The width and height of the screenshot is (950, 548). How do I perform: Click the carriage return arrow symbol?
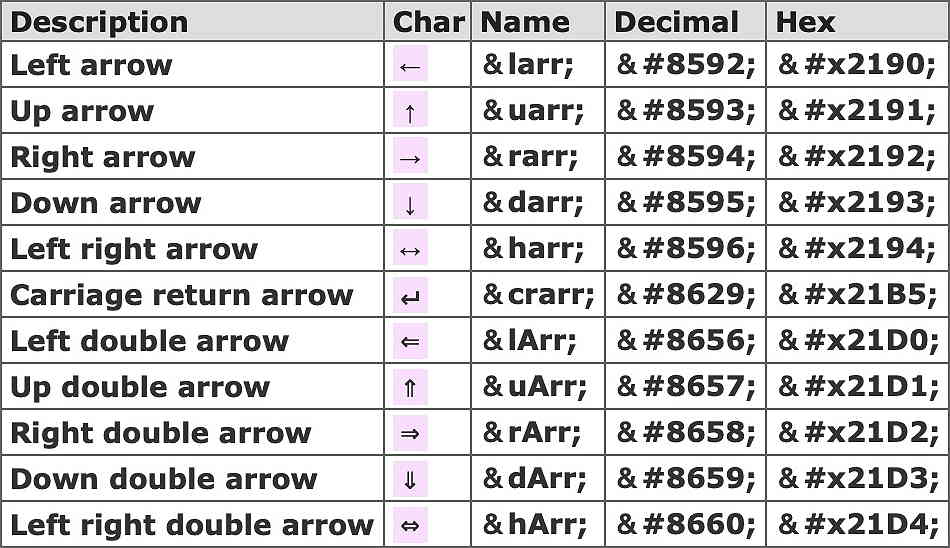(x=410, y=296)
